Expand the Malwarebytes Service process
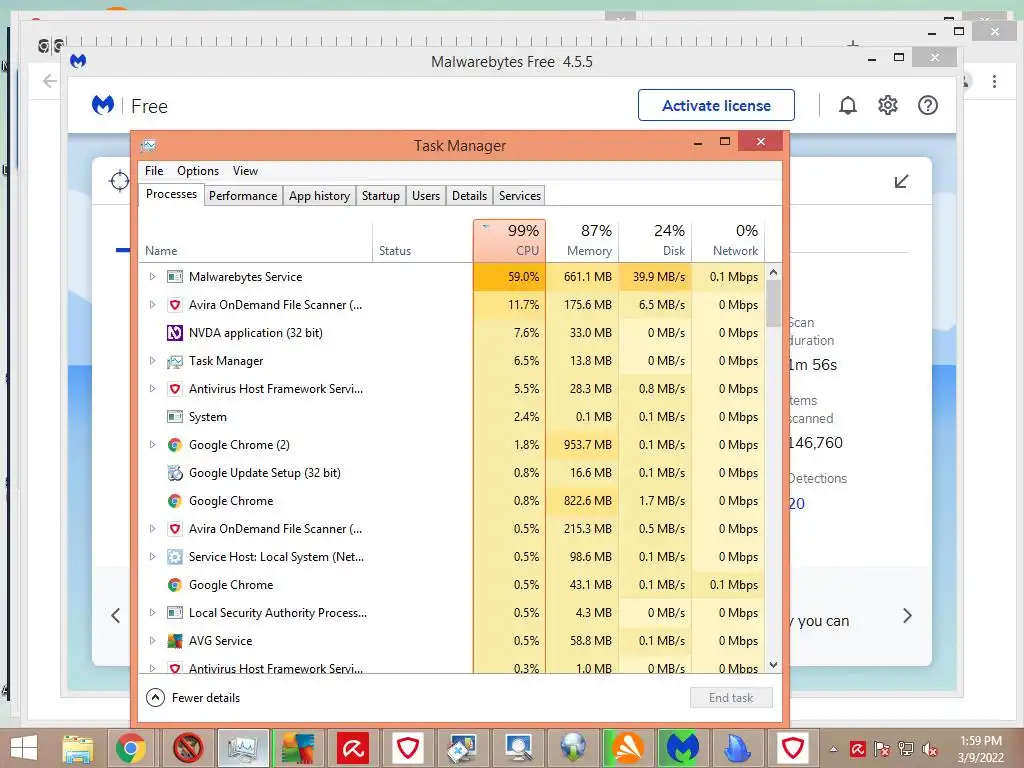Viewport: 1024px width, 768px height. point(152,276)
